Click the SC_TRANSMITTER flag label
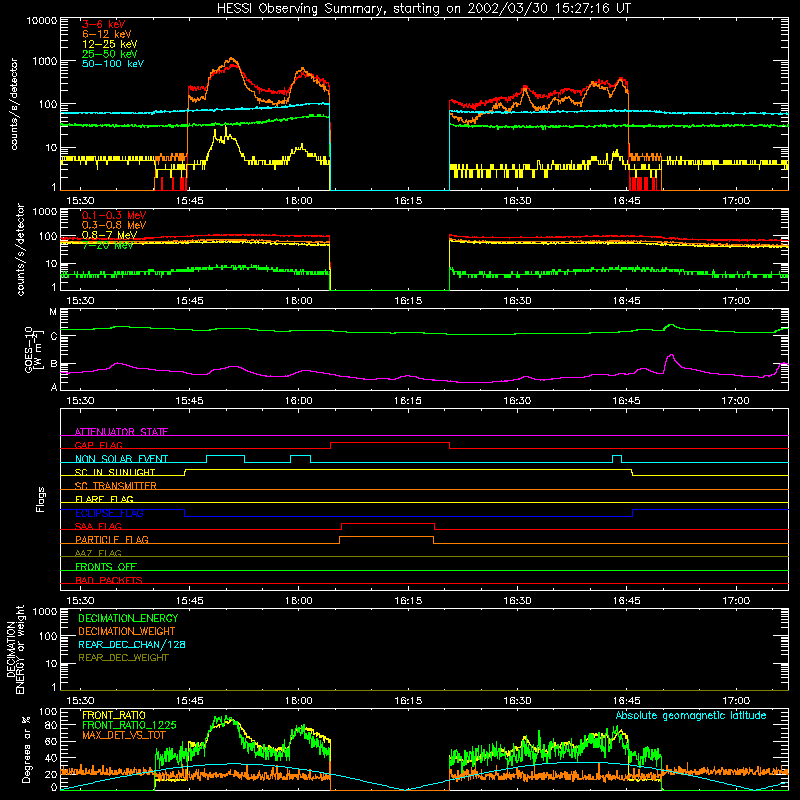800x800 pixels. click(x=116, y=486)
